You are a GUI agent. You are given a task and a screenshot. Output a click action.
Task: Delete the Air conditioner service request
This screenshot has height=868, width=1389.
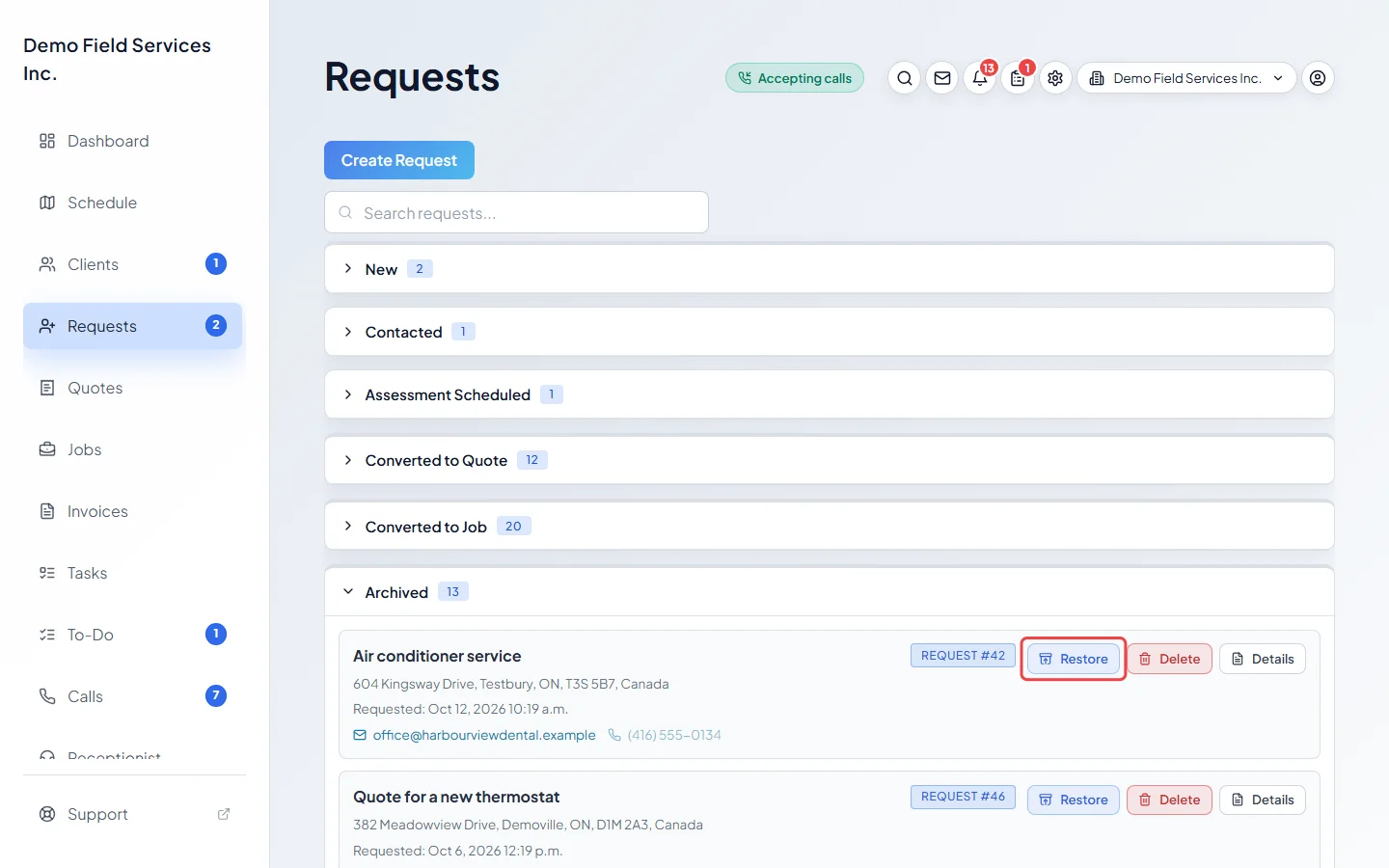1169,659
